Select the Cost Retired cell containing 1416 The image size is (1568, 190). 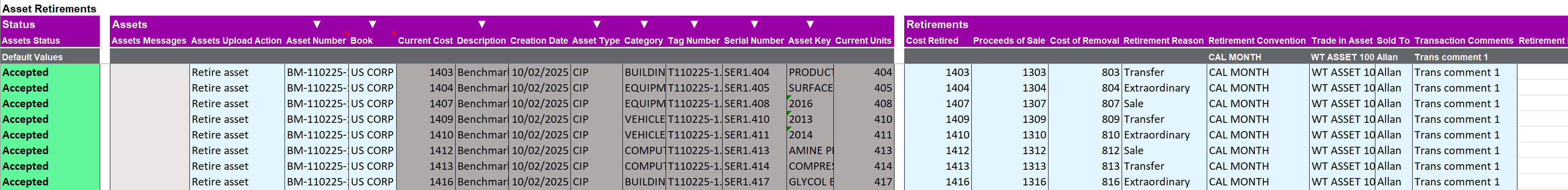pyautogui.click(x=937, y=182)
